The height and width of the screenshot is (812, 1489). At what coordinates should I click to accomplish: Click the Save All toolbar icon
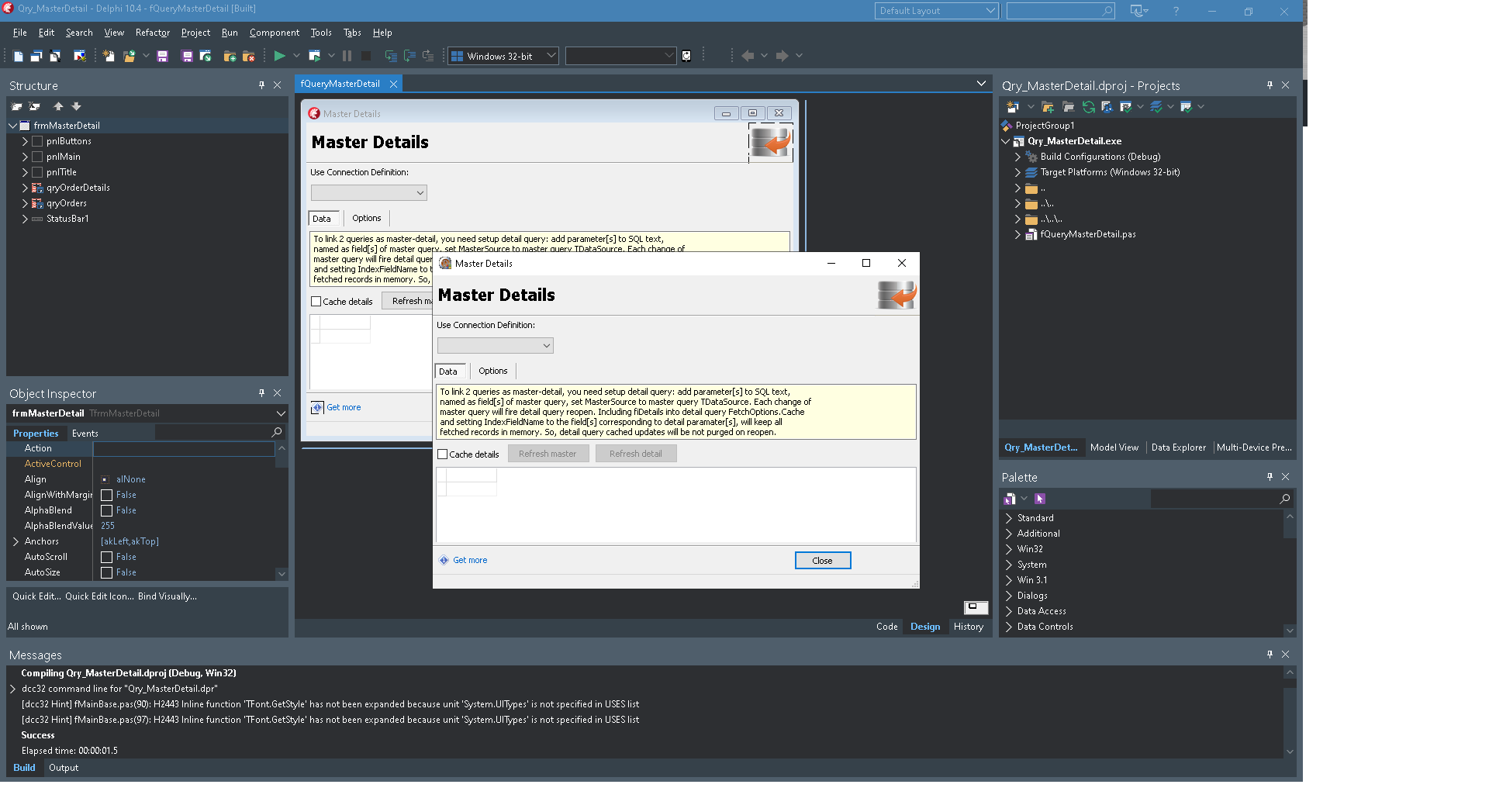pyautogui.click(x=187, y=56)
